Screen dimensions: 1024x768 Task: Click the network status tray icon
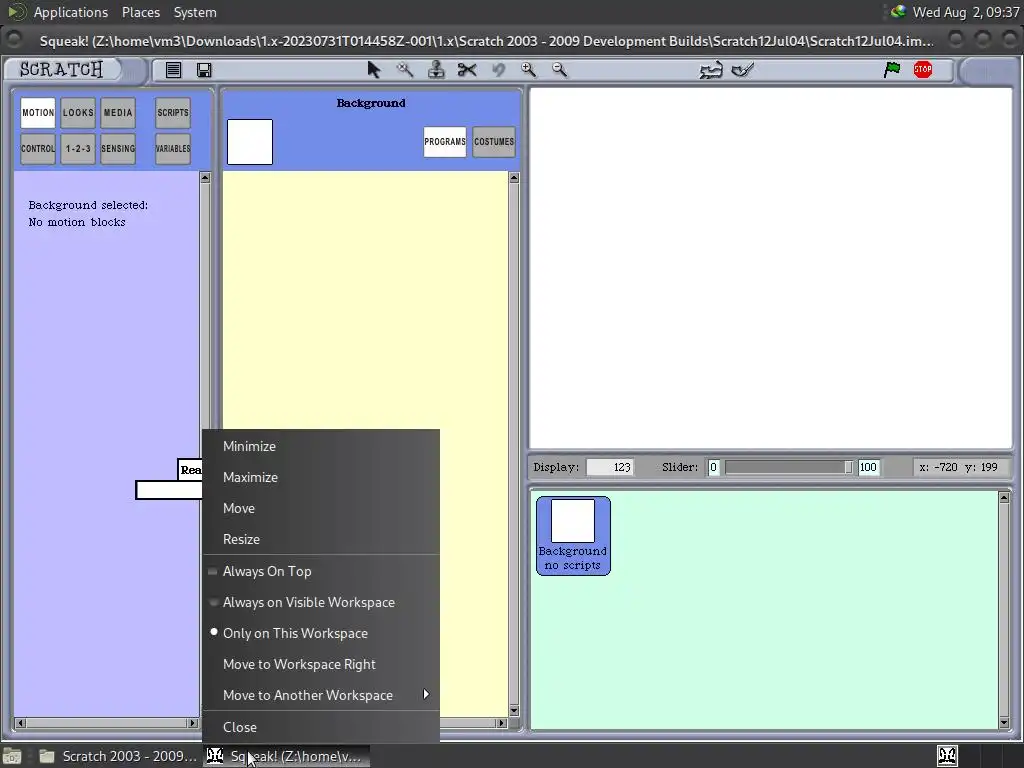click(899, 11)
